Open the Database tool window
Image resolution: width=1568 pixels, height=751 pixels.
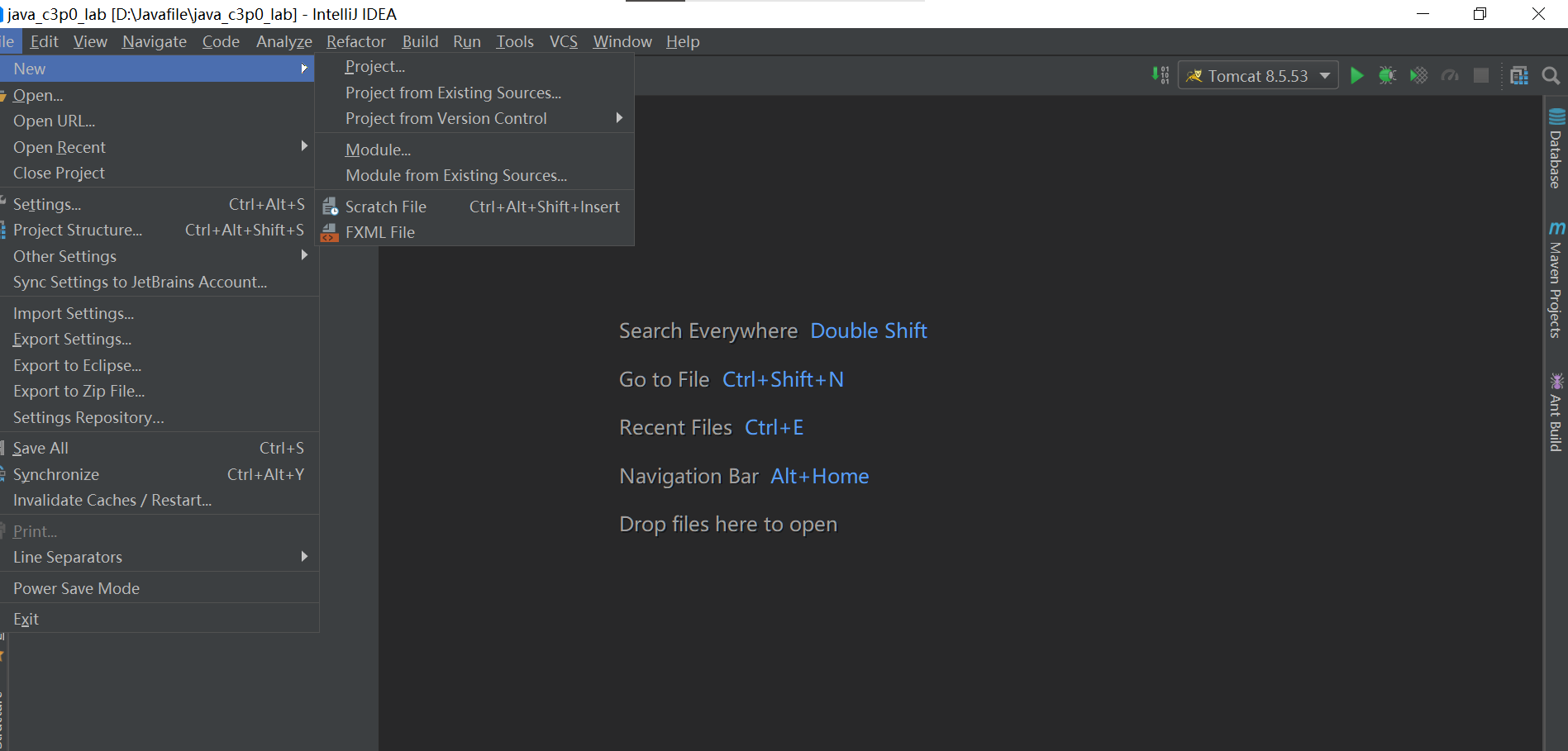coord(1557,149)
